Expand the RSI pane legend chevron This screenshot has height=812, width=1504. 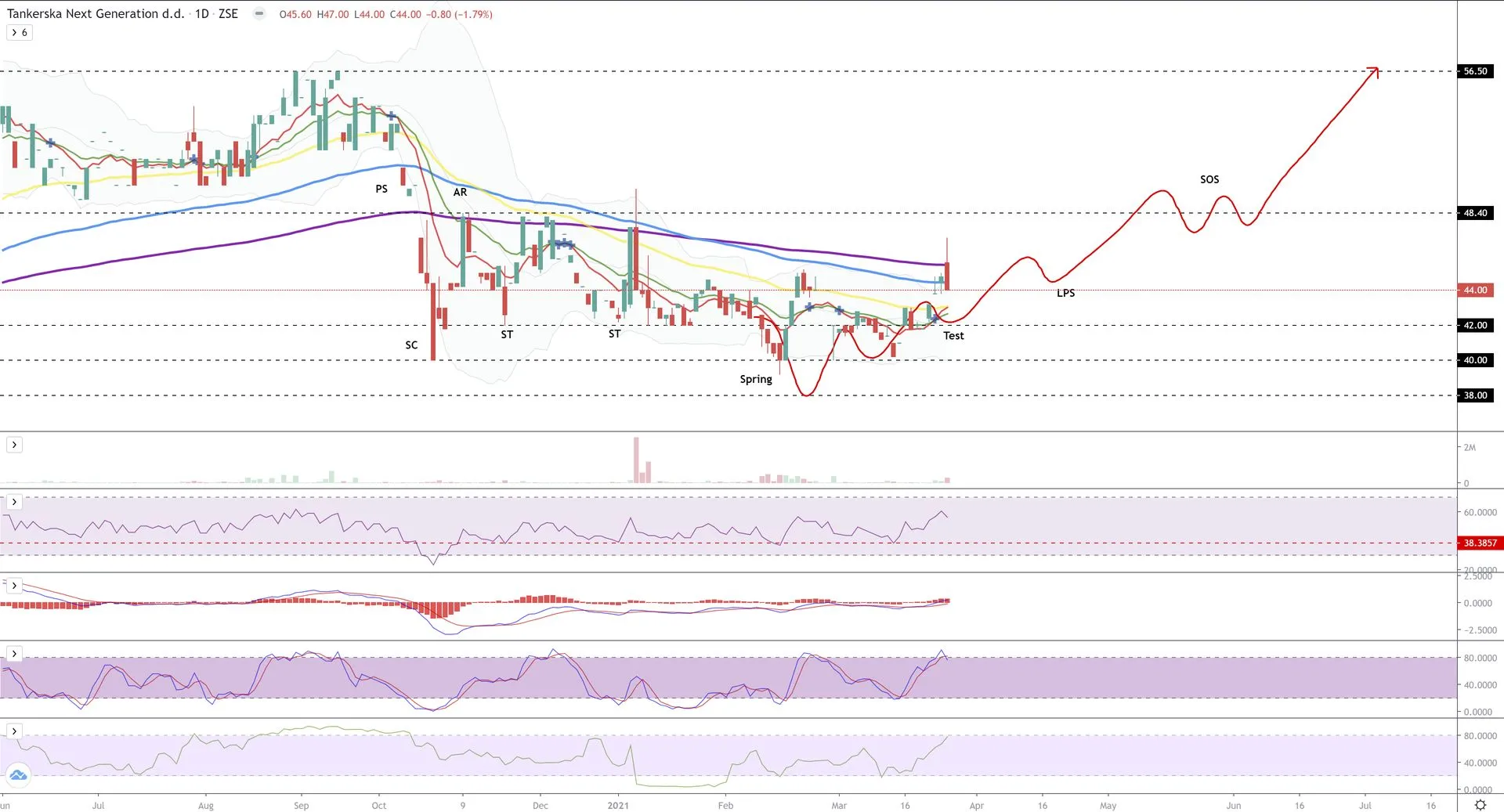point(14,502)
